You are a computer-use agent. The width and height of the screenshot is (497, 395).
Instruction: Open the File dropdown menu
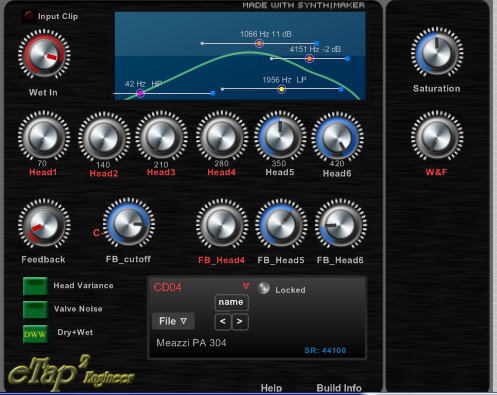coord(173,321)
